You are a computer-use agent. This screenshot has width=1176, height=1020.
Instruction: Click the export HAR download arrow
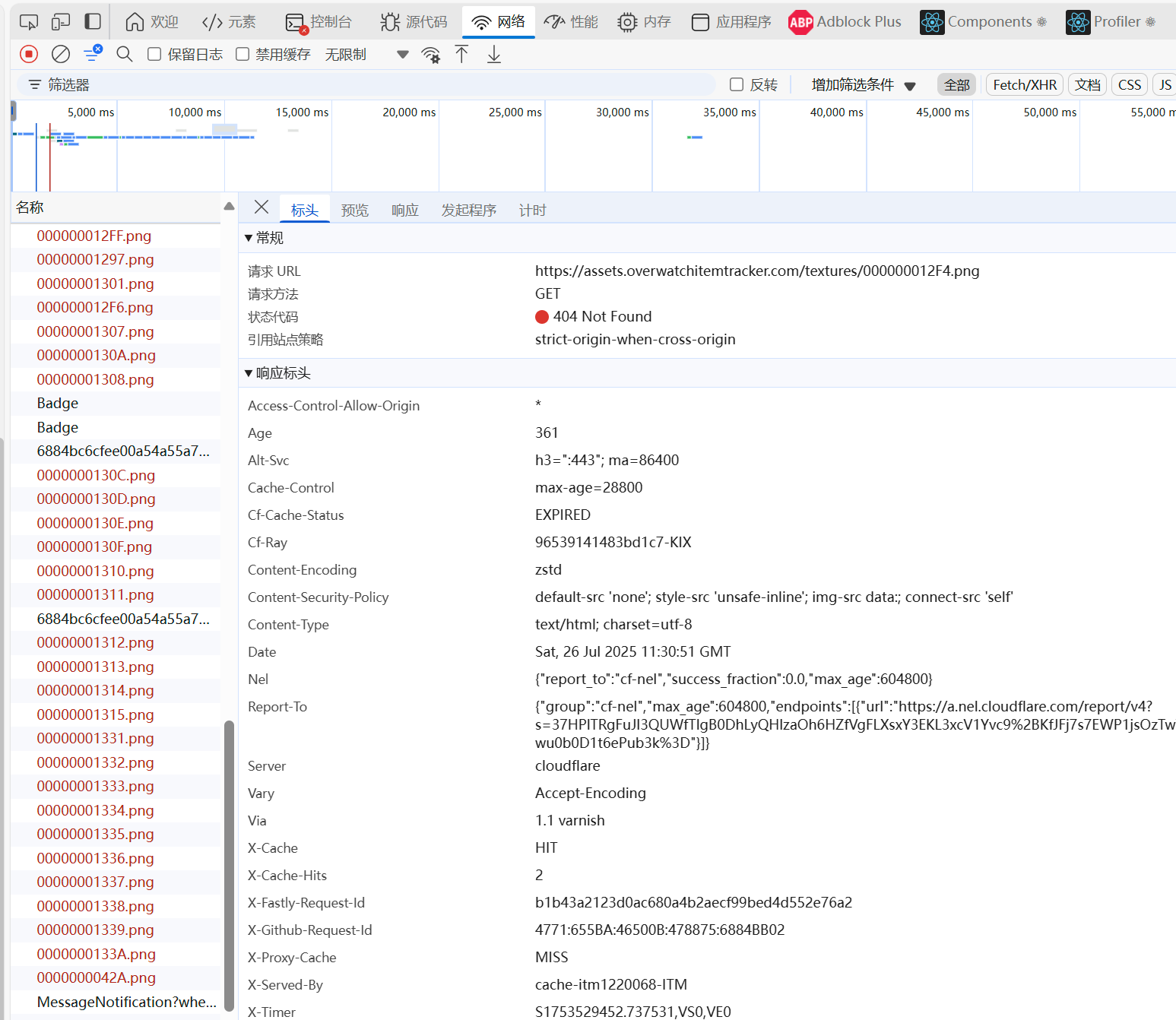click(x=494, y=54)
